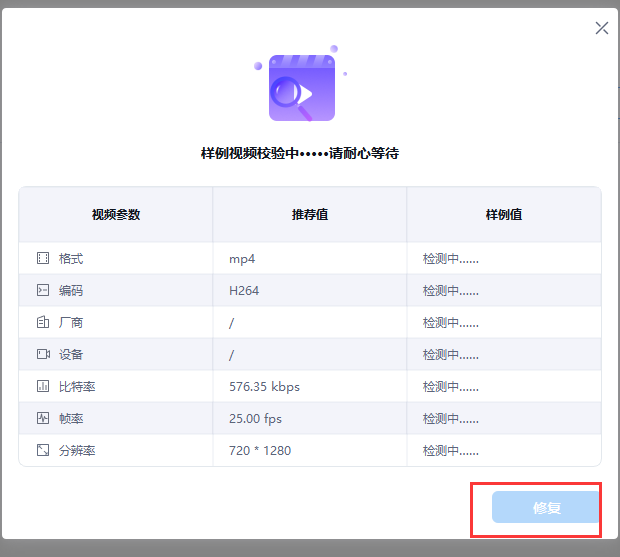Click the 帧率 row label
The height and width of the screenshot is (557, 620).
pos(71,419)
